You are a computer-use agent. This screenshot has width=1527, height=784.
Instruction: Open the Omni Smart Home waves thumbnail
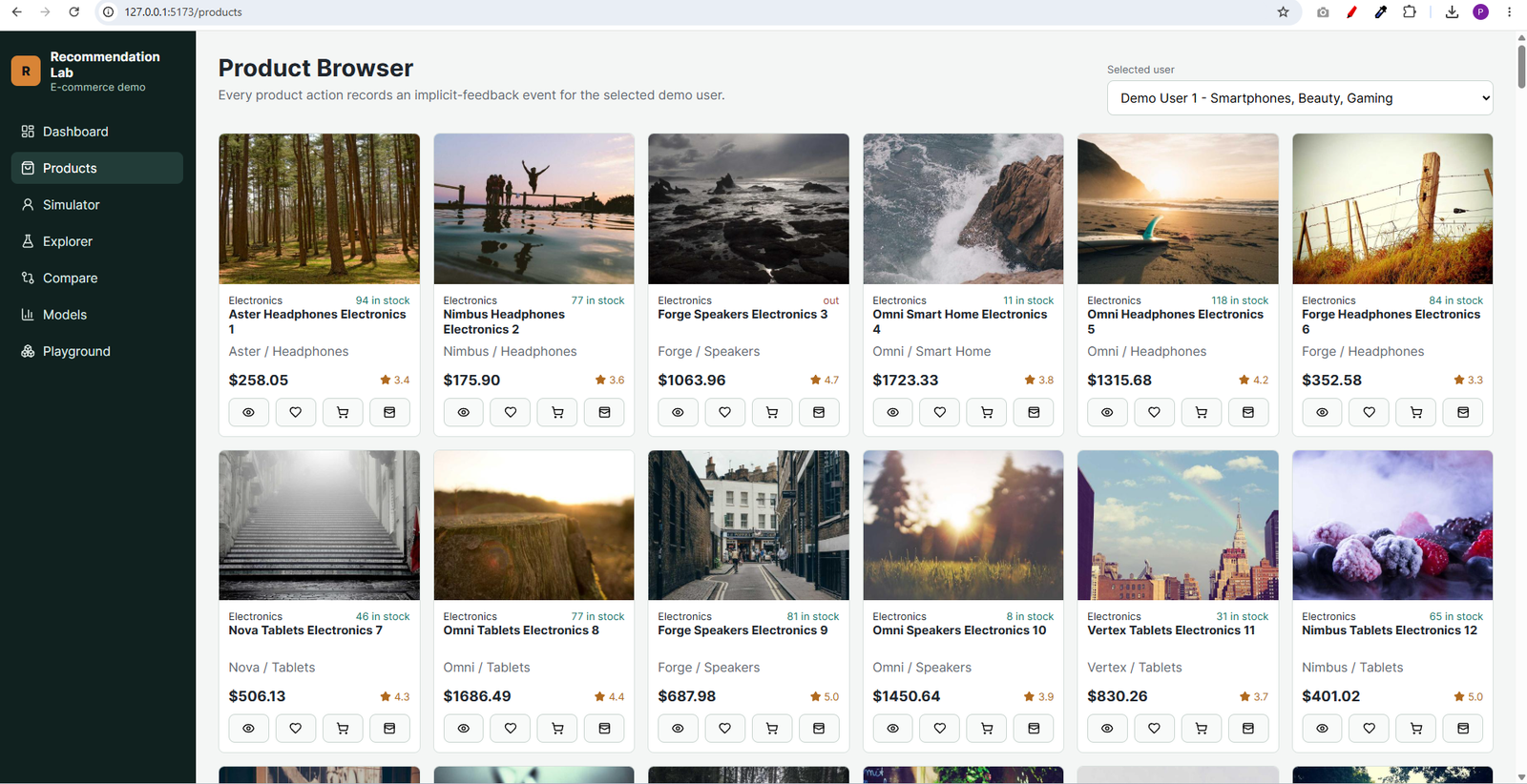click(963, 209)
